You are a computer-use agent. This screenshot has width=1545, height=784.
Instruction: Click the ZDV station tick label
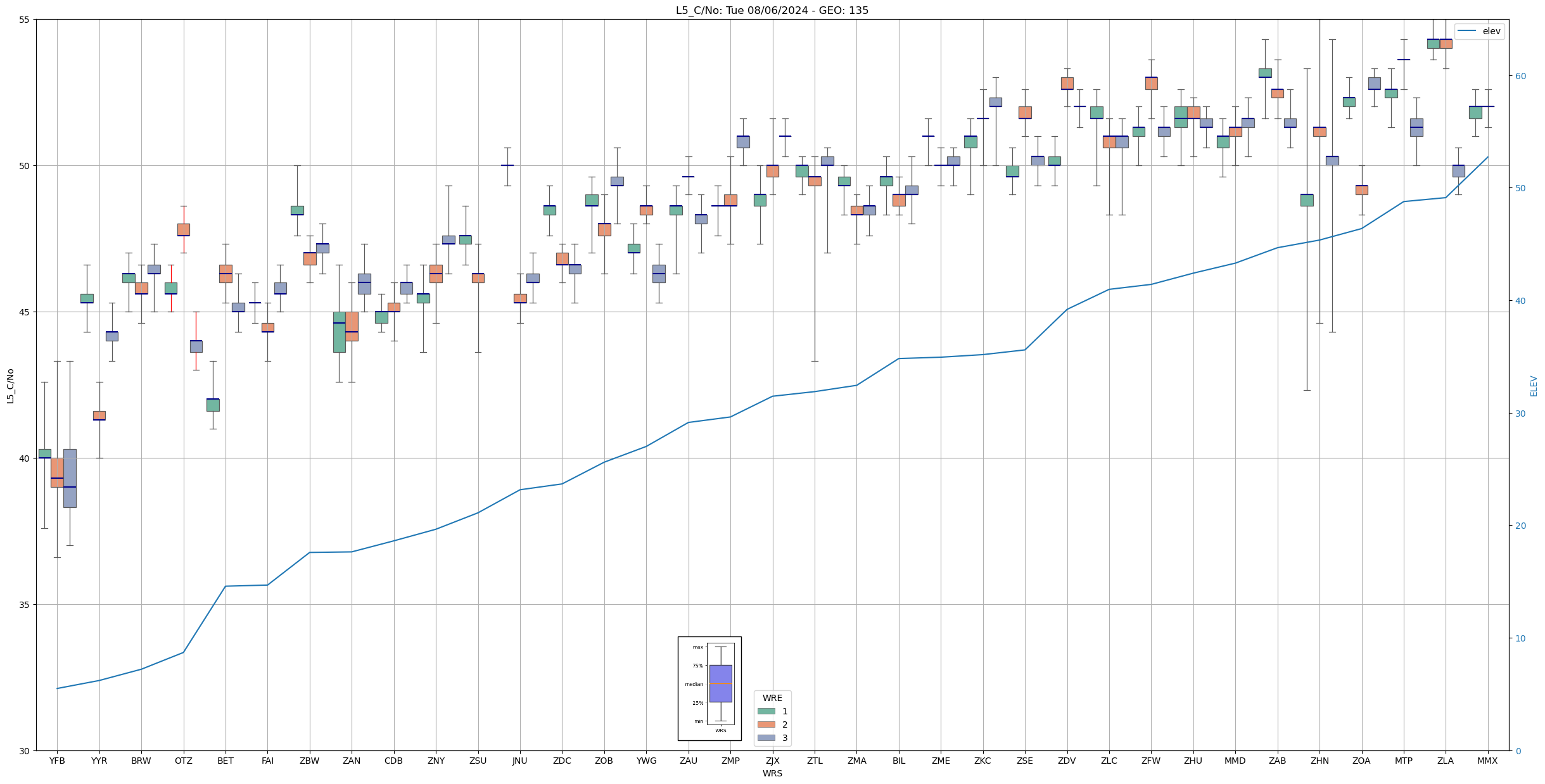coord(1067,761)
